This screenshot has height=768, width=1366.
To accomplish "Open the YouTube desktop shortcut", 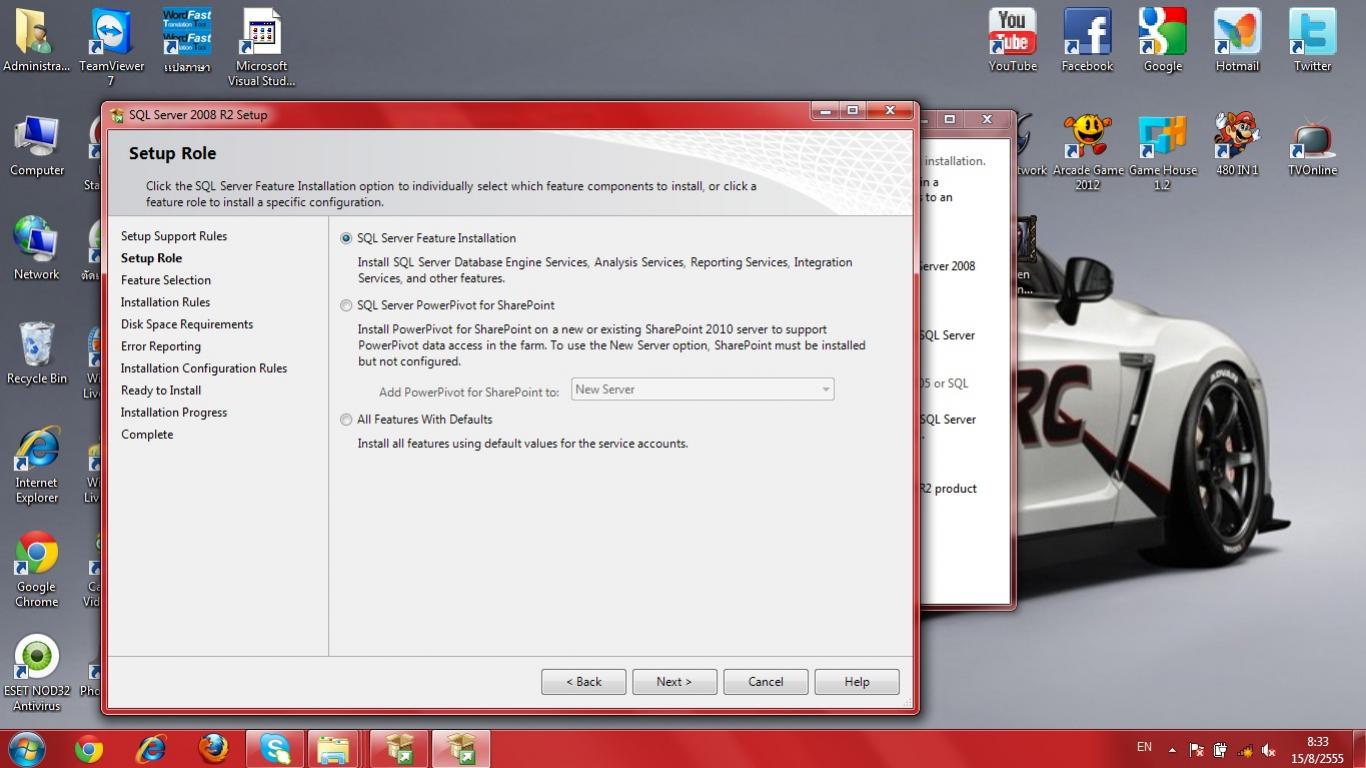I will [x=1012, y=40].
